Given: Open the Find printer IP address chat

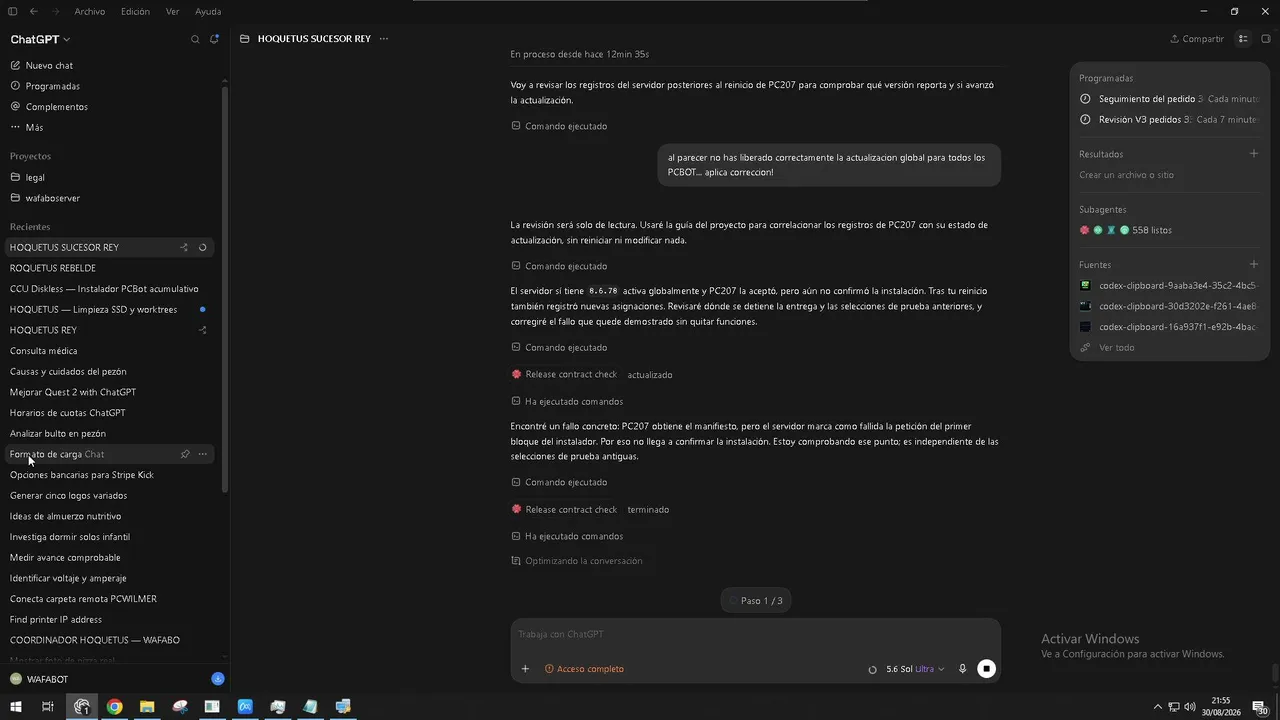Looking at the screenshot, I should (111, 620).
